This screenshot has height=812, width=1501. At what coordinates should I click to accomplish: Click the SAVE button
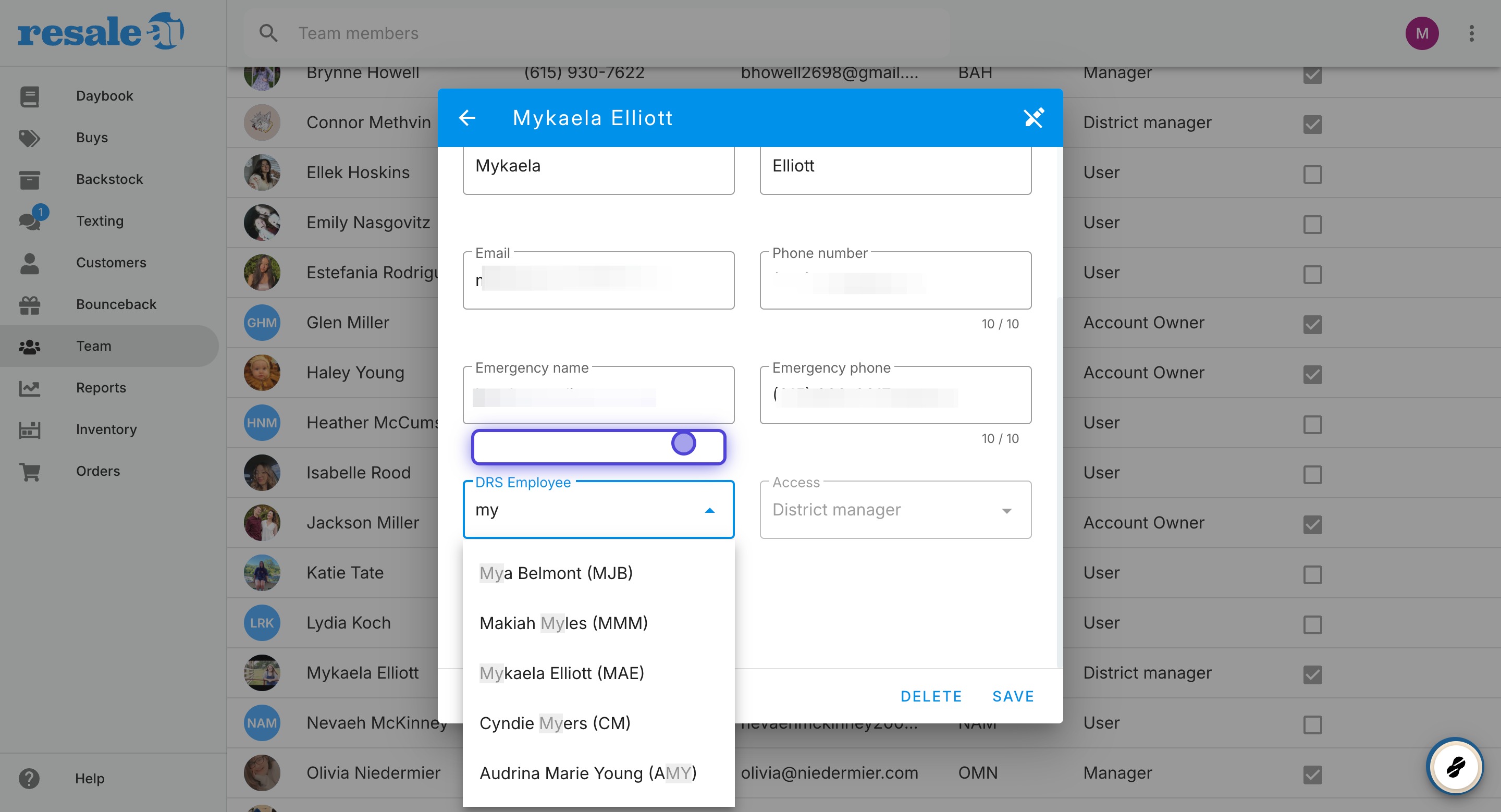click(x=1013, y=697)
